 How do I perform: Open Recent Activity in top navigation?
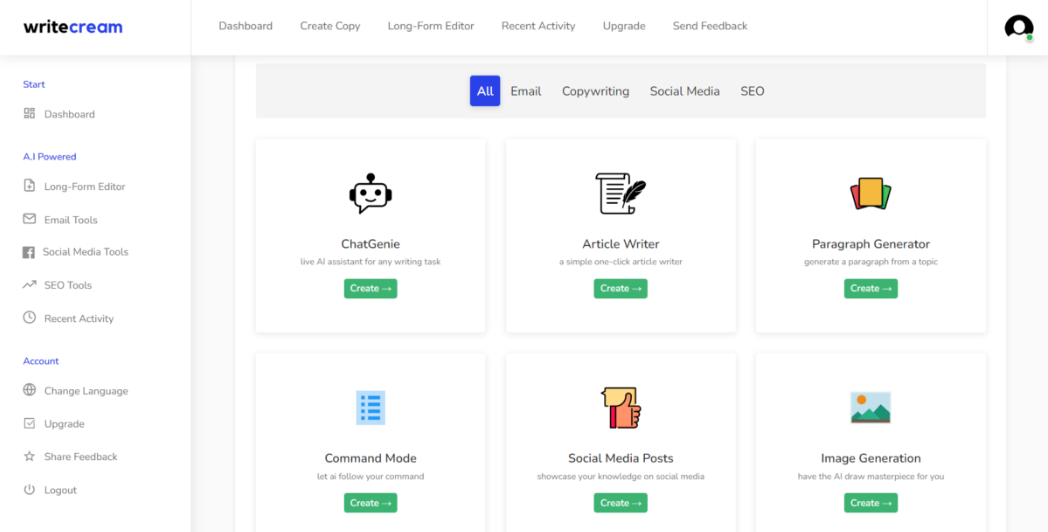538,26
